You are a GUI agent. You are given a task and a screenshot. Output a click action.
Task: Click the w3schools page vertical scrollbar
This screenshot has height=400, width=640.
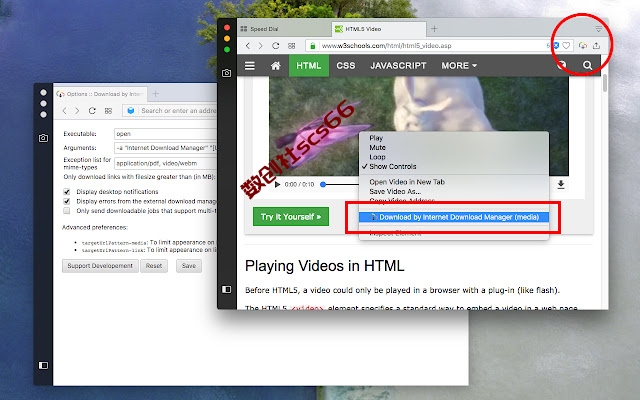click(604, 83)
